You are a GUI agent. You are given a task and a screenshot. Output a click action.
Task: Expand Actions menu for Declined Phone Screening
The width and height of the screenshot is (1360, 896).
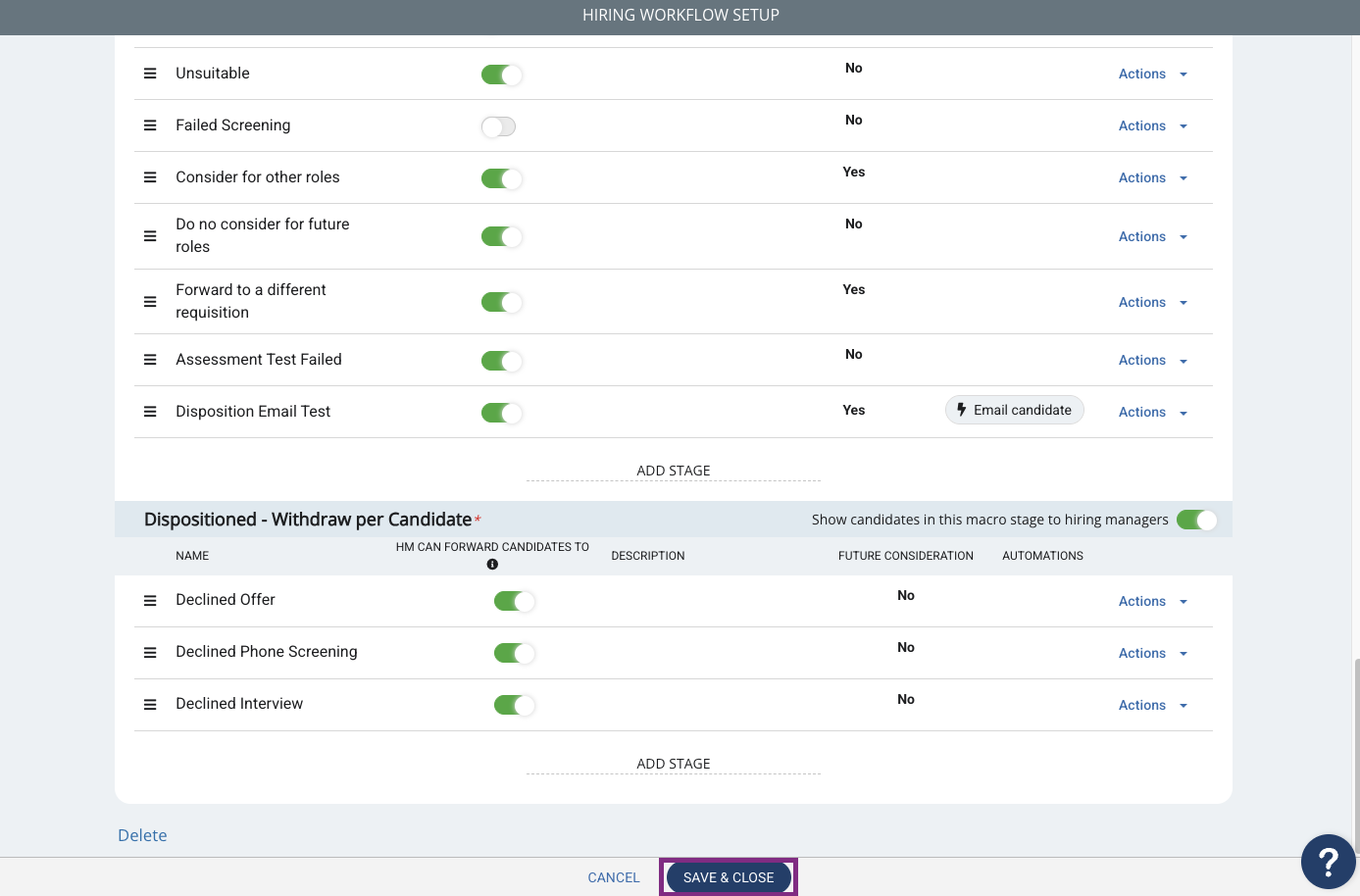click(1153, 653)
